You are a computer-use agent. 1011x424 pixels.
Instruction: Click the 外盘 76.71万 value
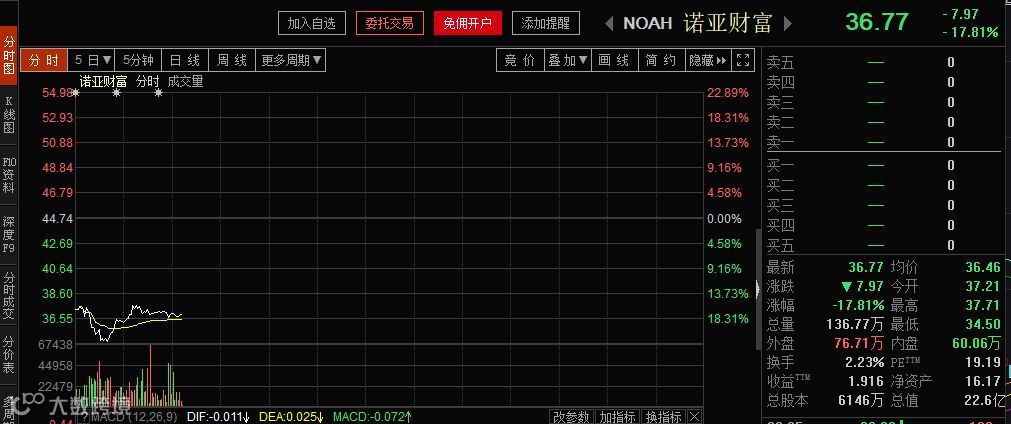(859, 343)
